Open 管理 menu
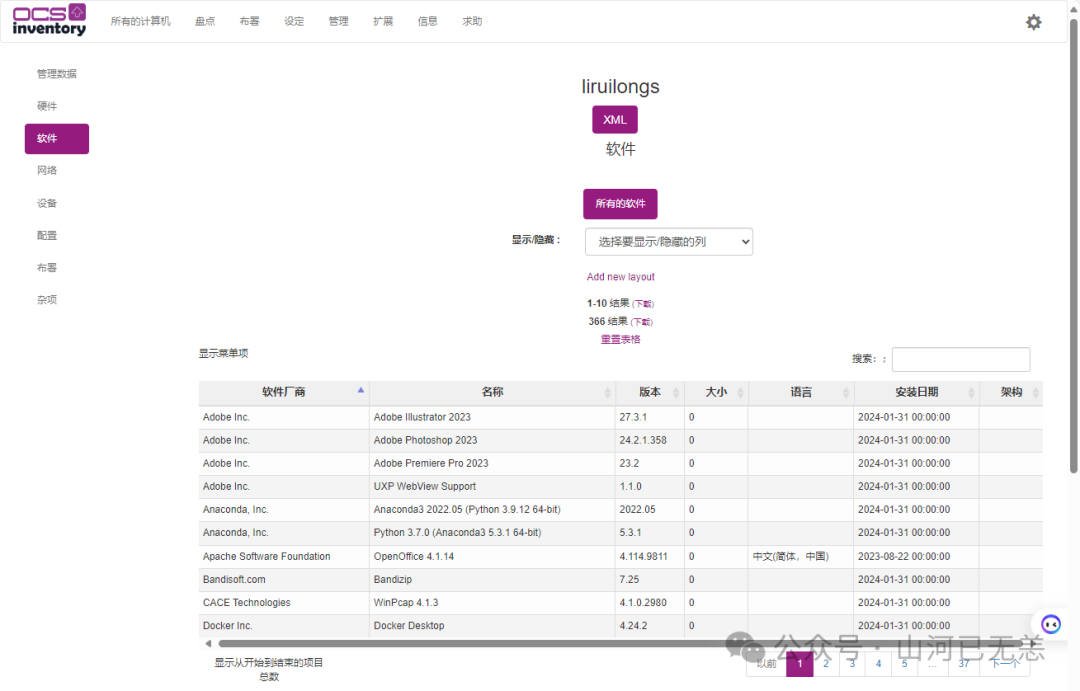 (338, 21)
